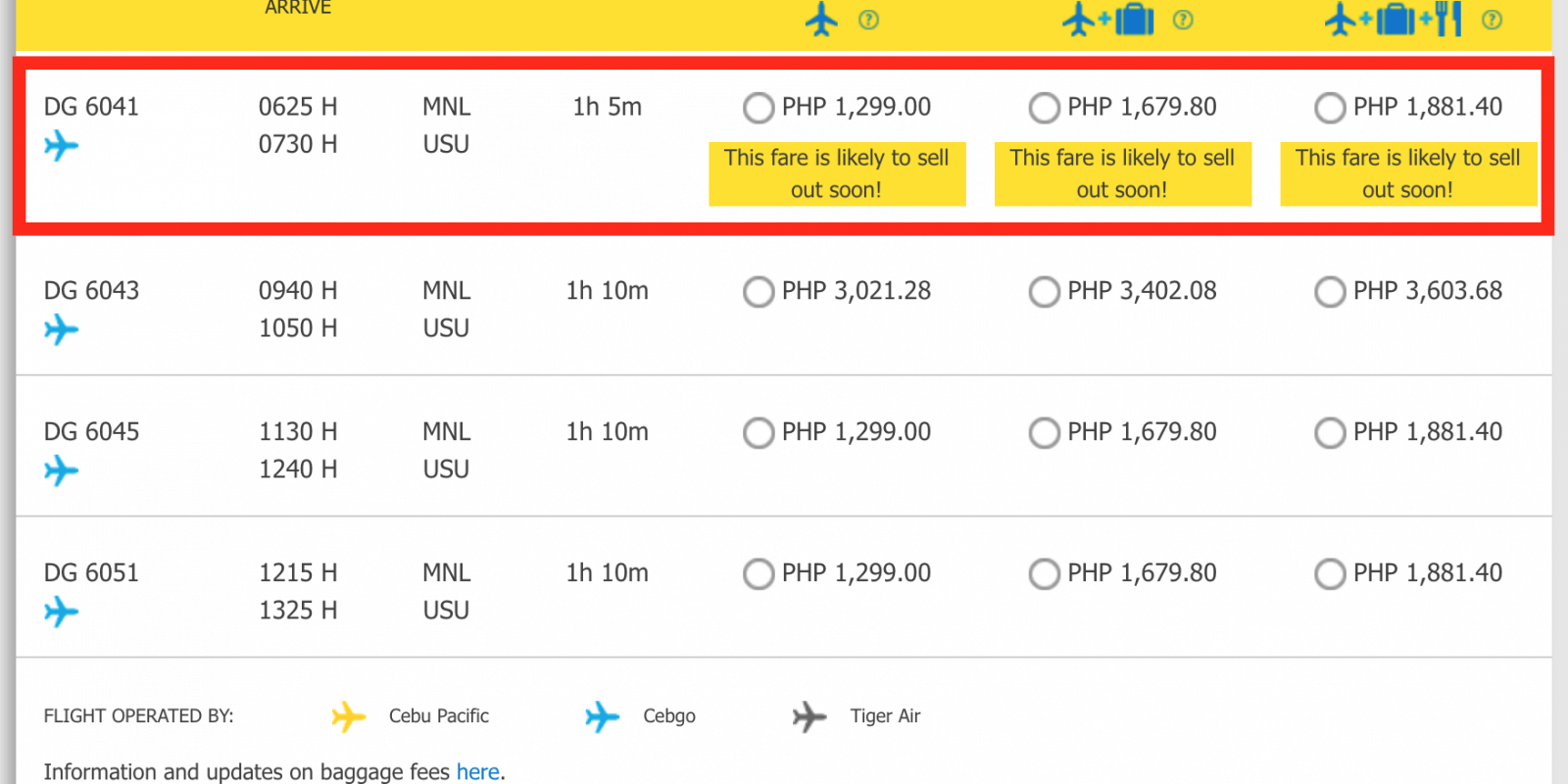Select PHP 1,299.00 fare for flight DG 6041
1568x784 pixels.
[x=759, y=108]
